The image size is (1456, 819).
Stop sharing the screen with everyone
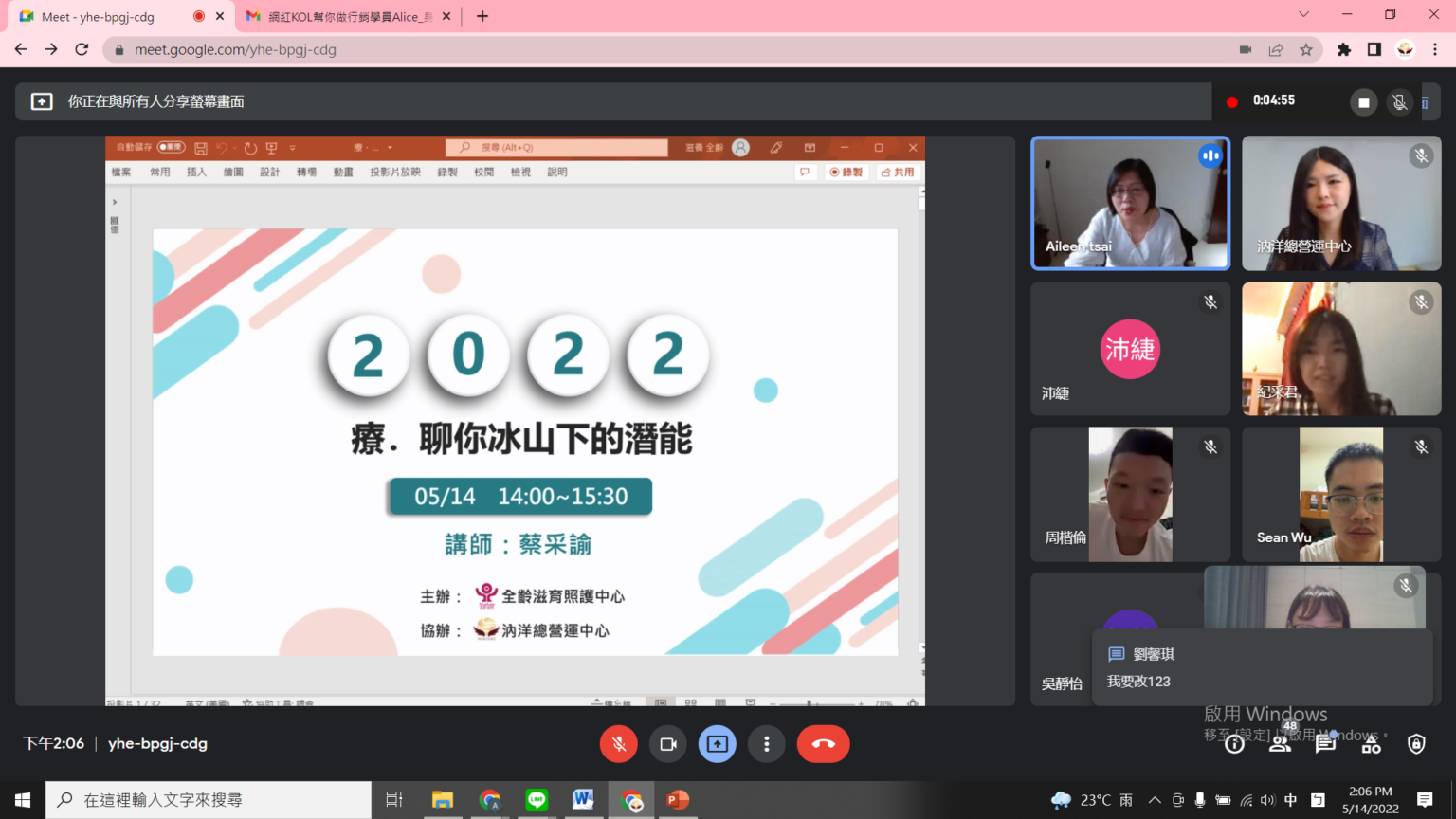click(1363, 101)
